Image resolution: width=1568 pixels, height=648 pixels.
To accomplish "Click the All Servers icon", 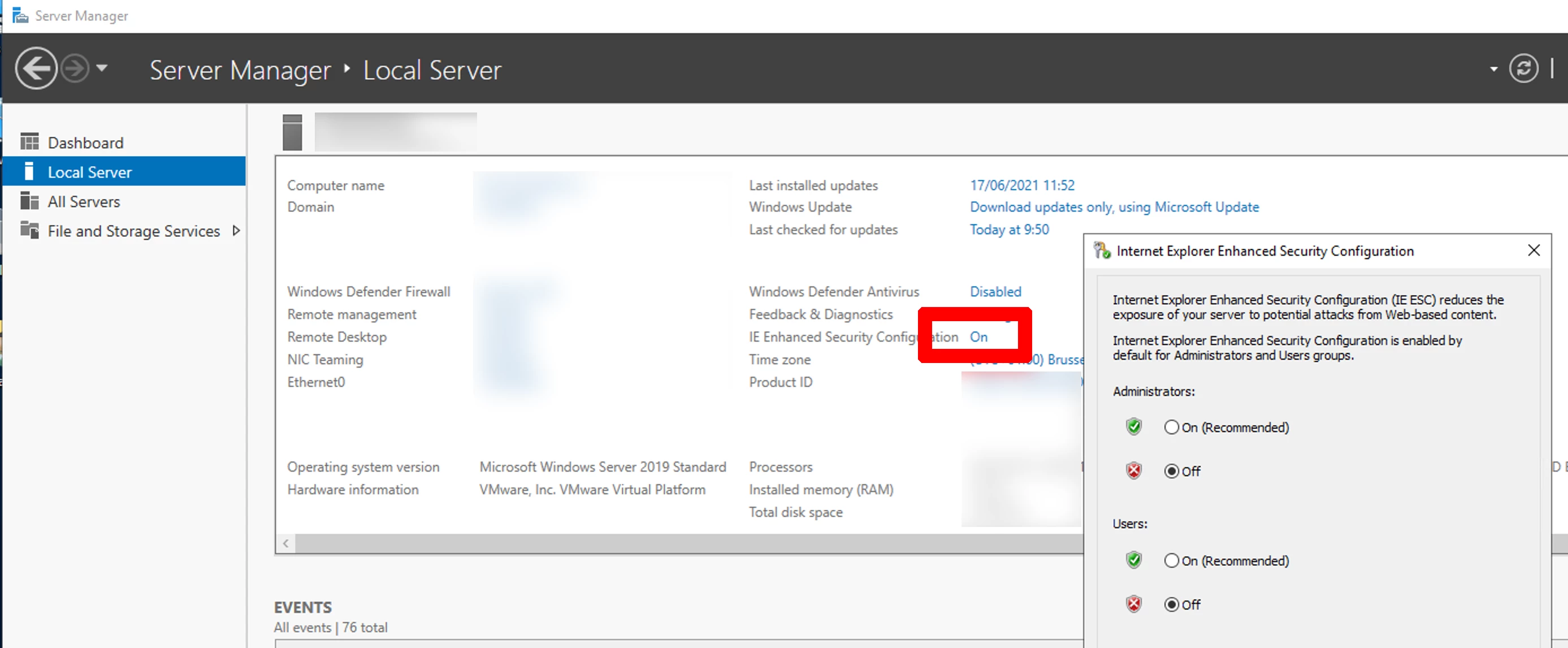I will tap(29, 201).
